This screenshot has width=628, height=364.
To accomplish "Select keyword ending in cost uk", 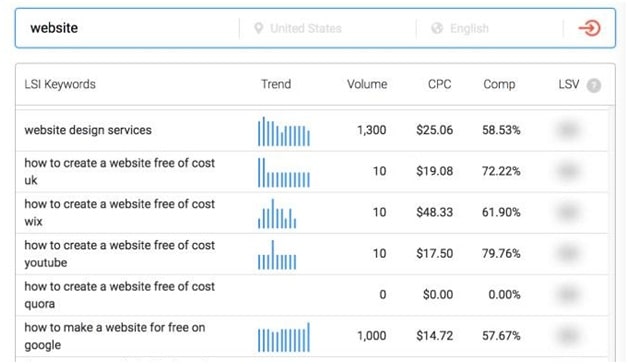I will click(x=120, y=171).
